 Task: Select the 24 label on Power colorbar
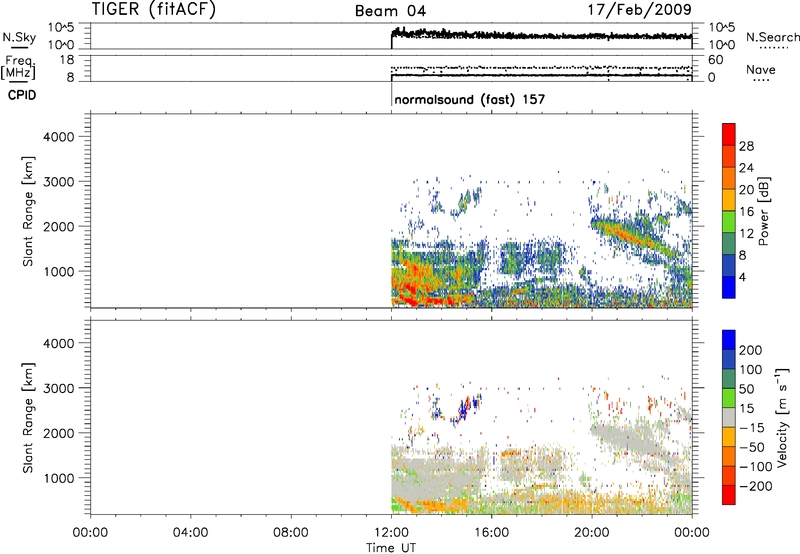pyautogui.click(x=746, y=168)
